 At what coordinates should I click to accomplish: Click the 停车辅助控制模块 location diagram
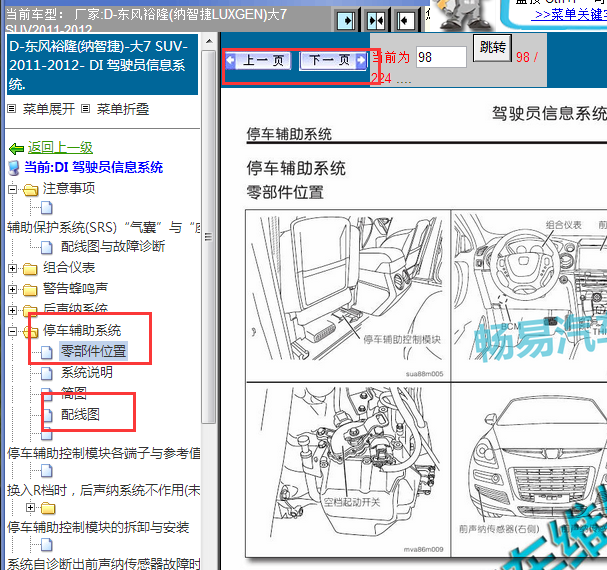point(348,295)
